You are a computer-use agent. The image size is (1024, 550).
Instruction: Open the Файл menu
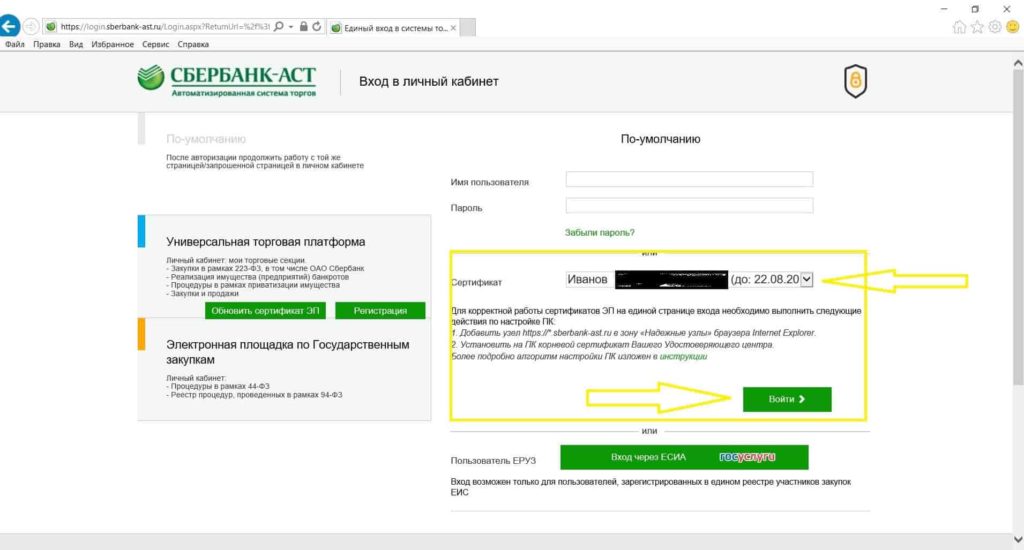pyautogui.click(x=14, y=44)
